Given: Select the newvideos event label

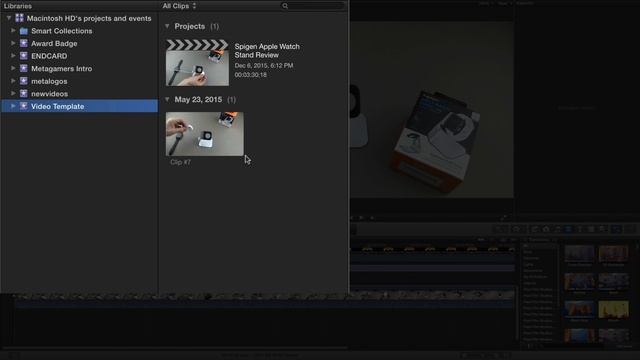Looking at the screenshot, I should point(49,94).
